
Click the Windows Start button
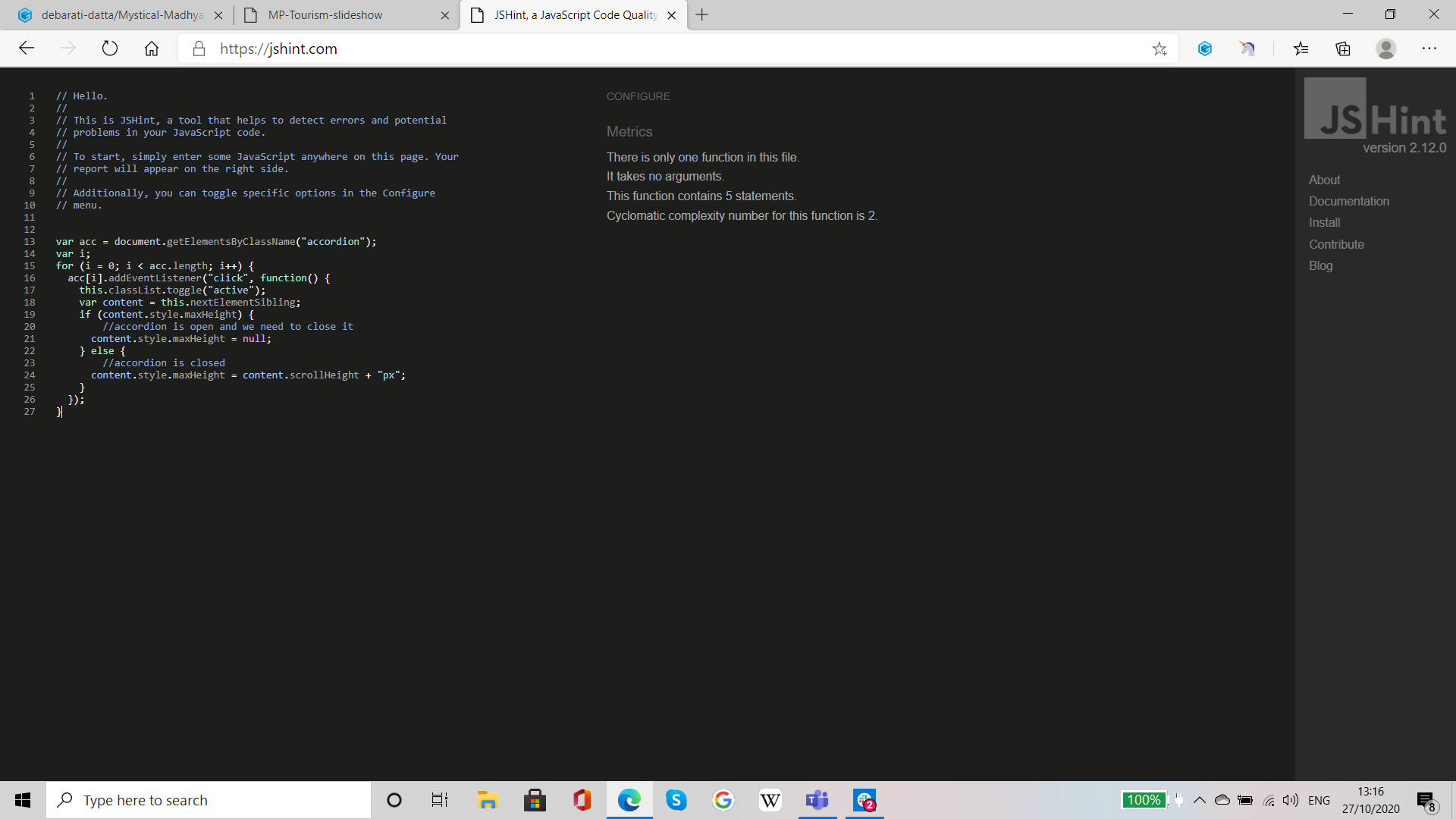23,800
